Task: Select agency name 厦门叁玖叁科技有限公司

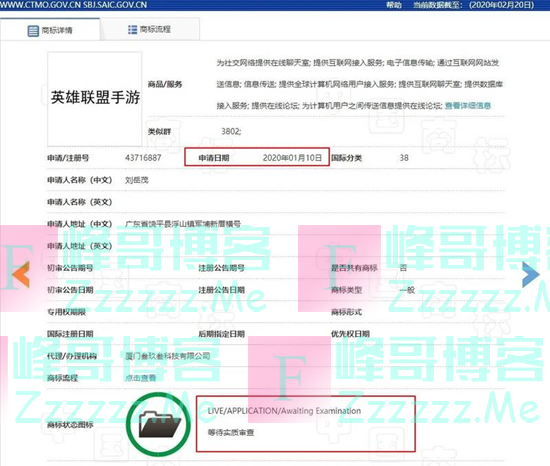Action: coord(168,356)
